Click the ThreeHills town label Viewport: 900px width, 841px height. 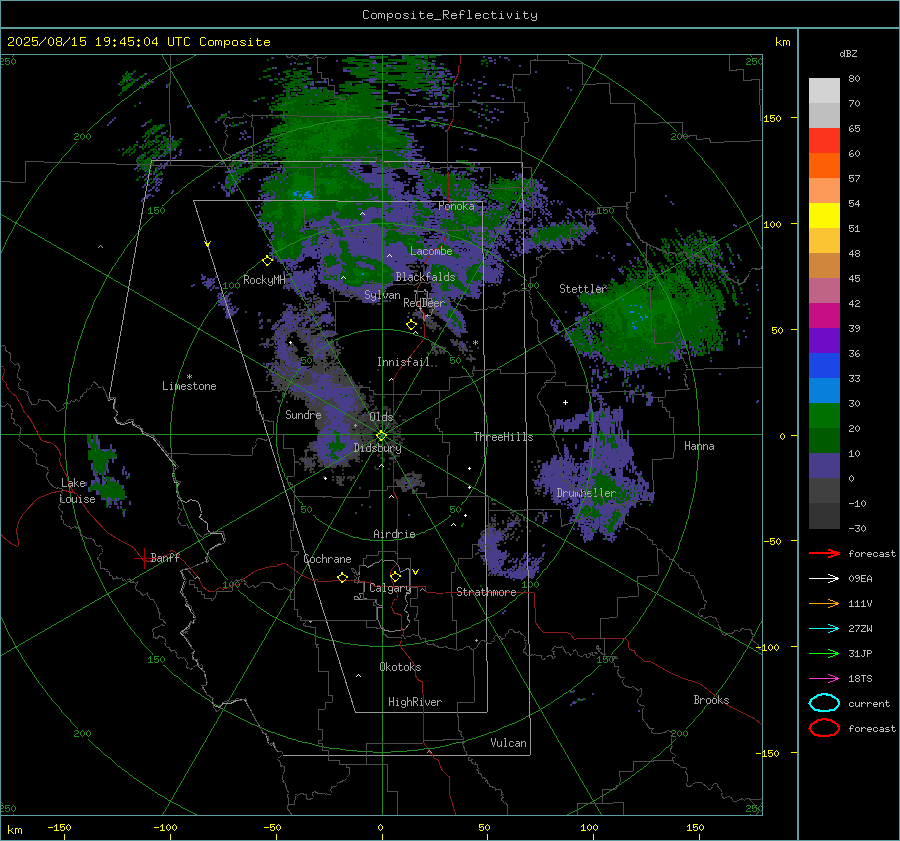click(x=503, y=437)
